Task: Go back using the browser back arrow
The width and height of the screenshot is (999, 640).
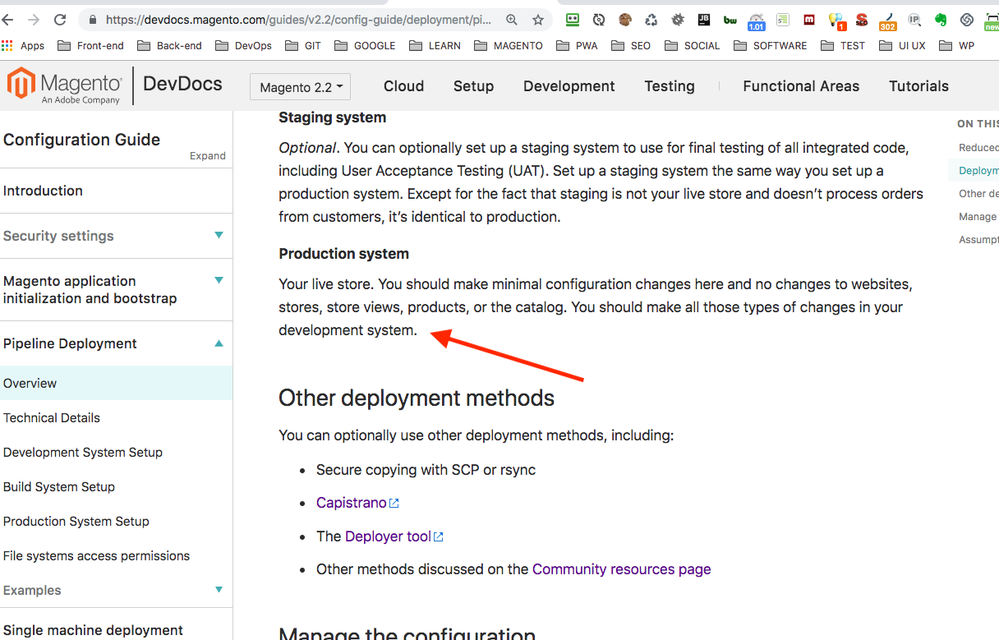Action: pyautogui.click(x=8, y=20)
